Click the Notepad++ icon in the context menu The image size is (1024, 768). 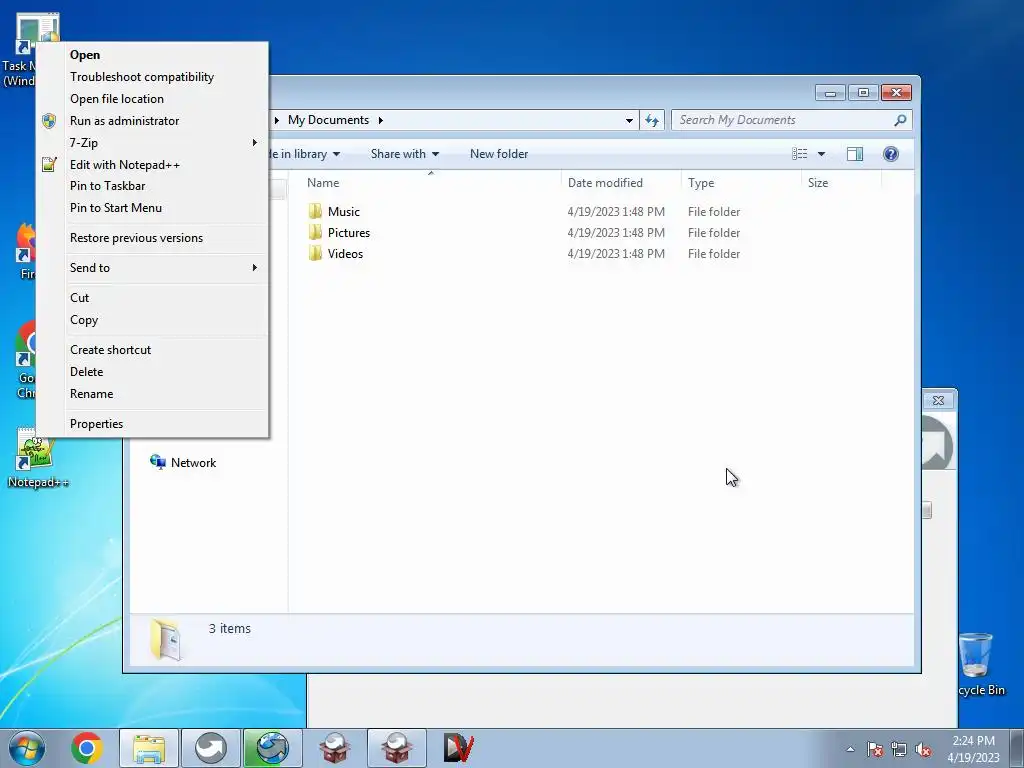[49, 165]
